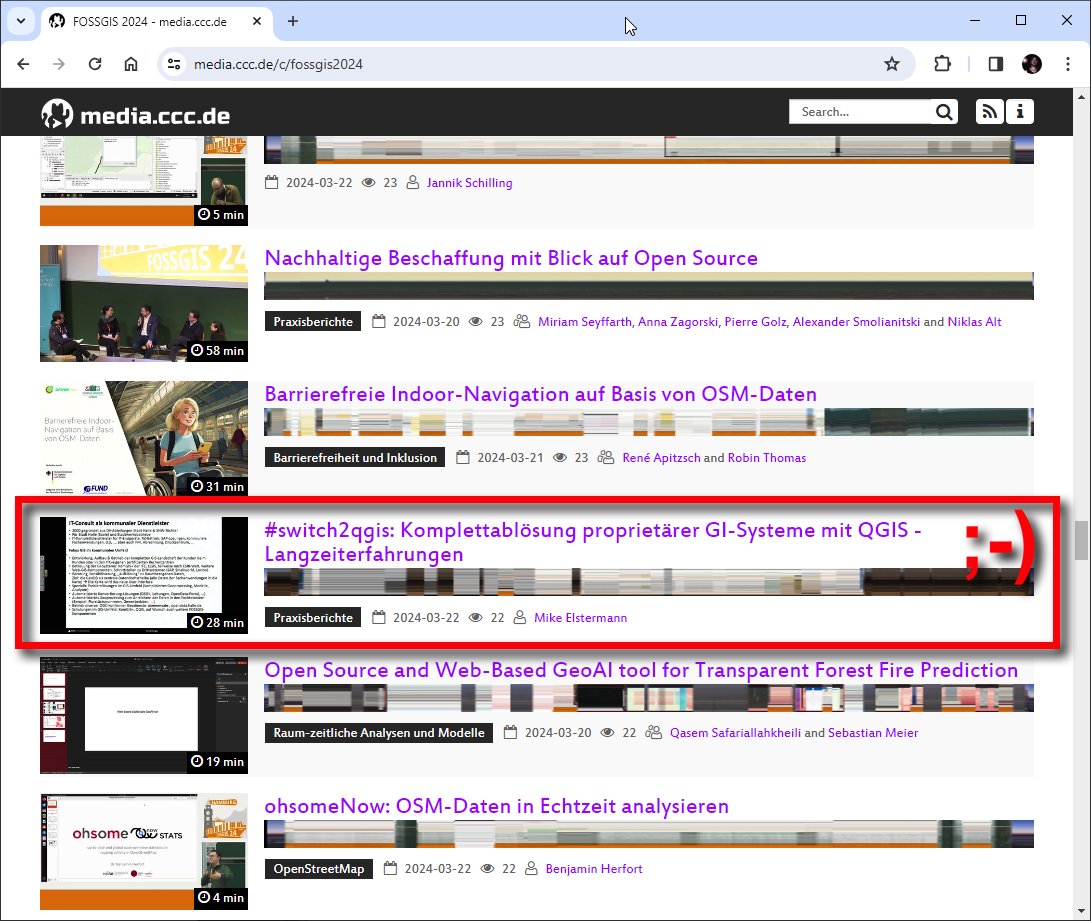
Task: Close the FOSSGIS 2024 tab
Action: (x=257, y=21)
